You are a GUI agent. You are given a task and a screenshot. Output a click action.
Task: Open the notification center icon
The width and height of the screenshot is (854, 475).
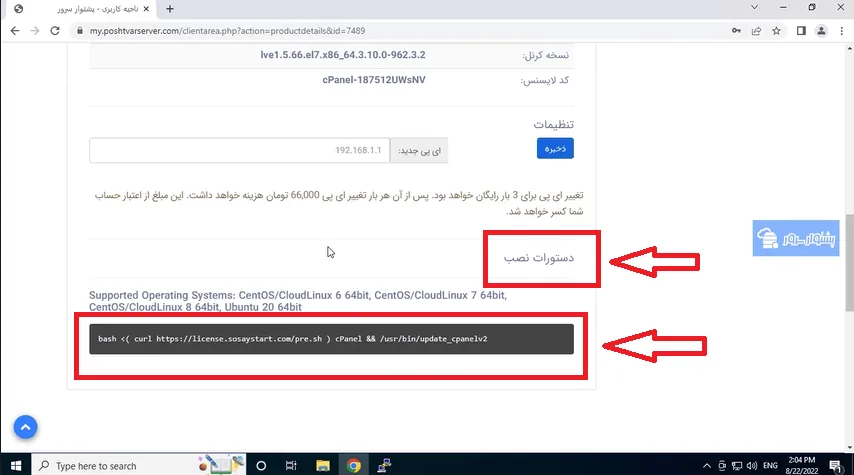pyautogui.click(x=835, y=466)
